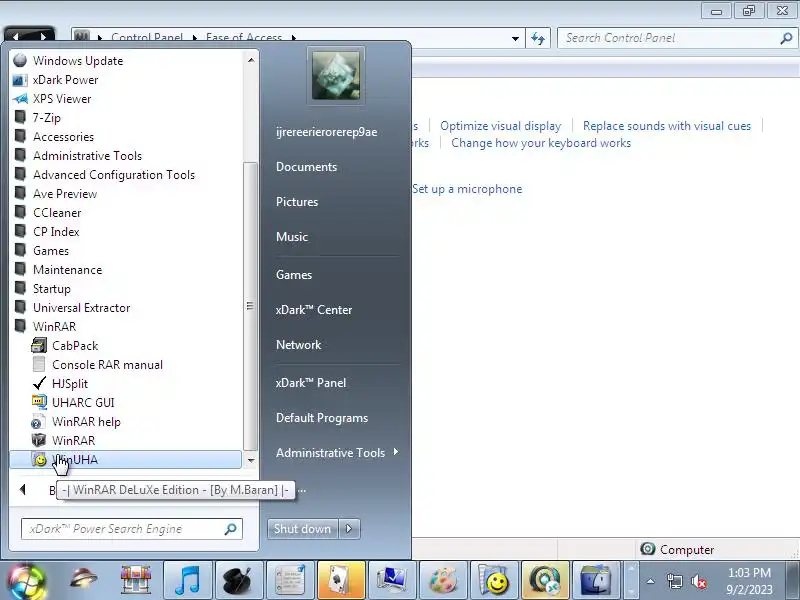Launch WinUHA smiley entry
Image resolution: width=800 pixels, height=600 pixels.
click(x=126, y=459)
